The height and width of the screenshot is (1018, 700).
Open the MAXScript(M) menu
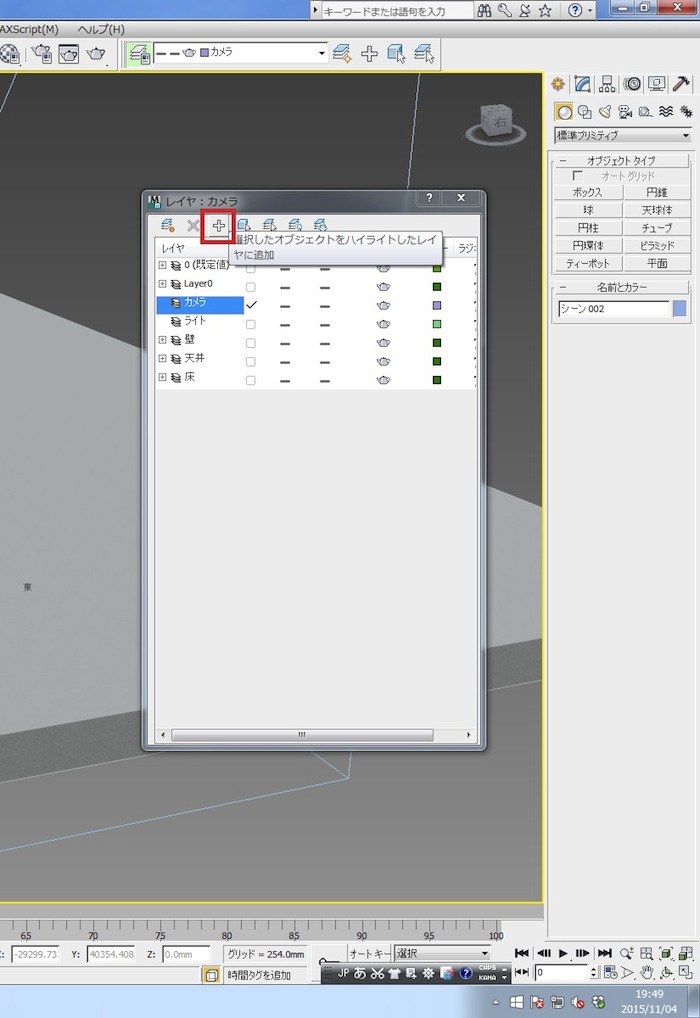point(29,29)
